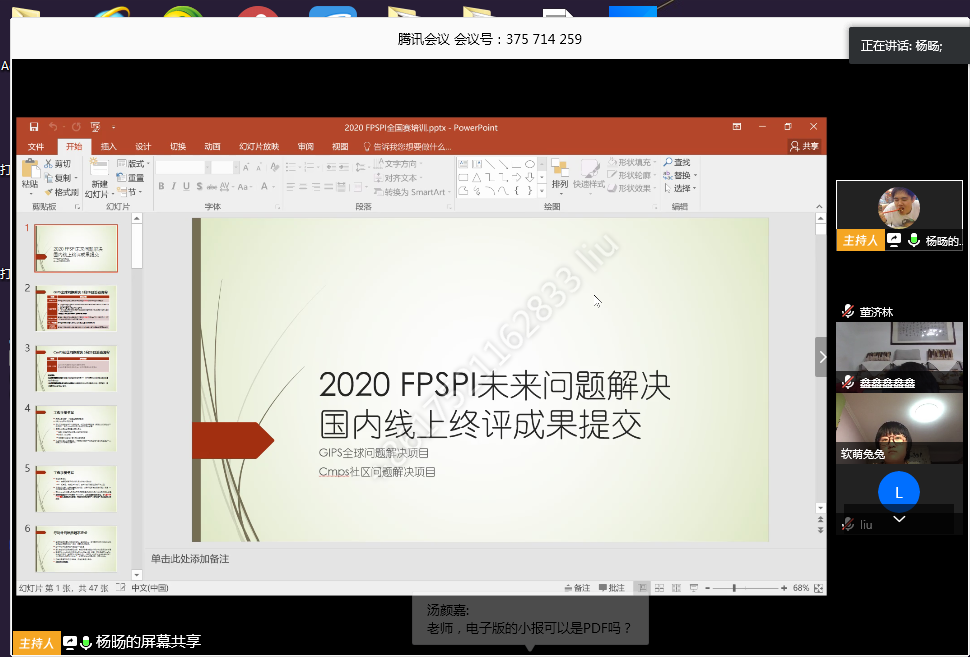The height and width of the screenshot is (657, 970).
Task: Select the oval shape in shapes gallery
Action: [530, 164]
